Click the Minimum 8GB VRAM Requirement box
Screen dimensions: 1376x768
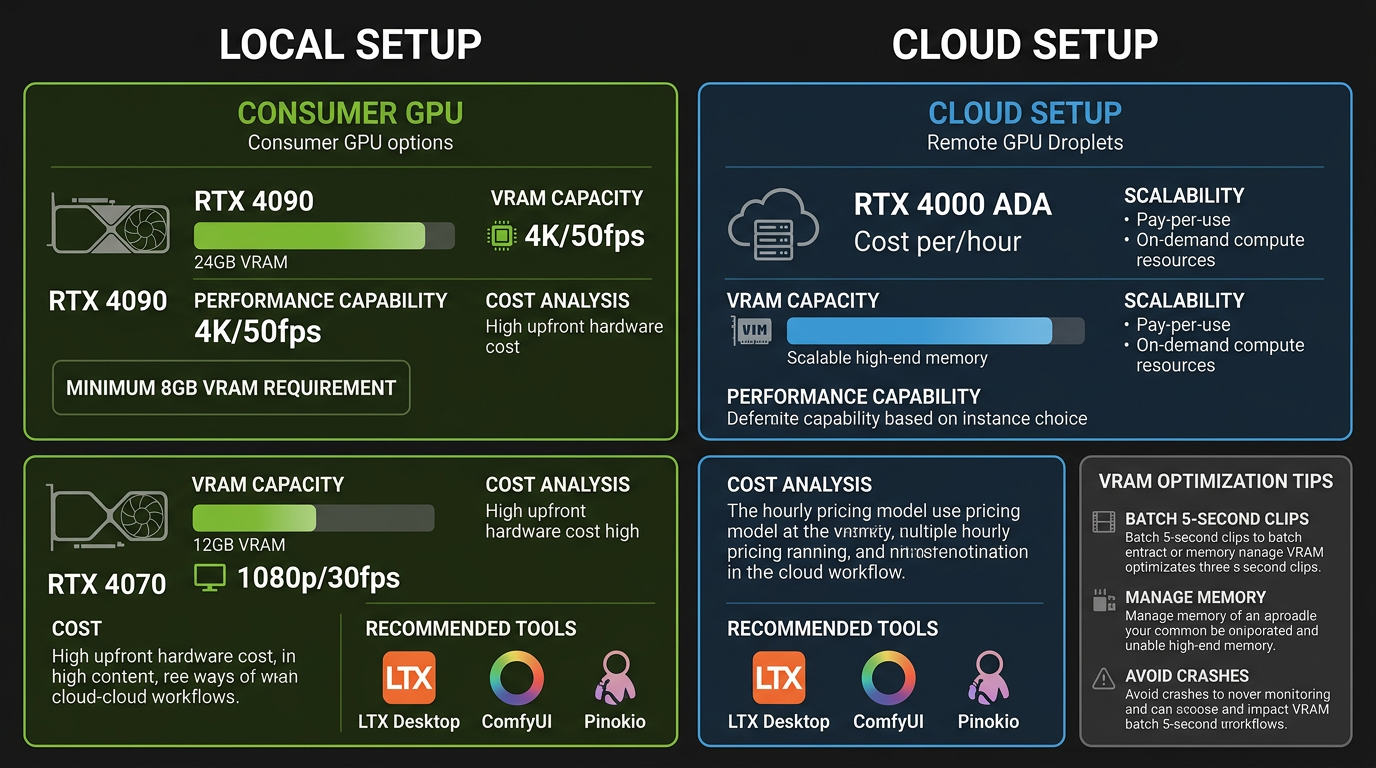(231, 388)
